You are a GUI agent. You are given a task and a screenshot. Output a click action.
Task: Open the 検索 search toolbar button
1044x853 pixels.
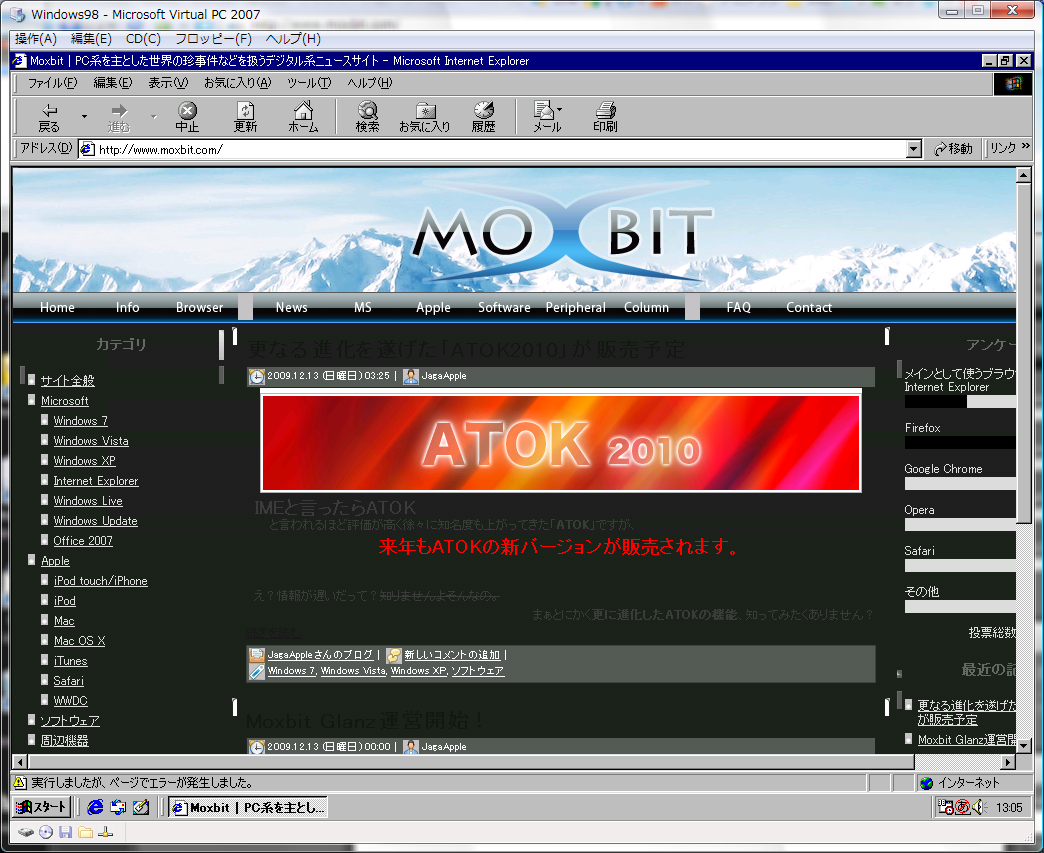pos(367,118)
